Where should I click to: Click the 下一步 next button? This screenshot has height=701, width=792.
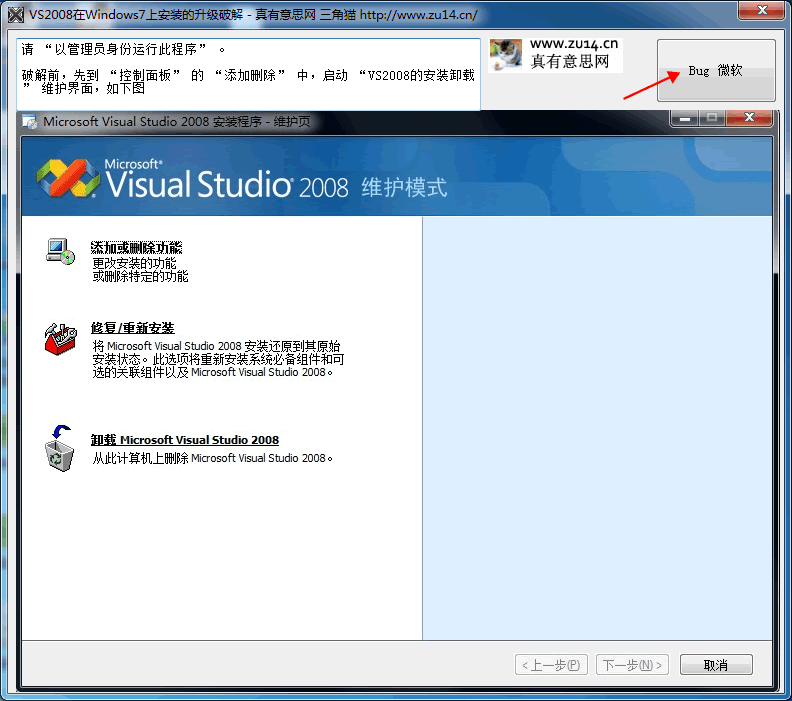pos(632,665)
